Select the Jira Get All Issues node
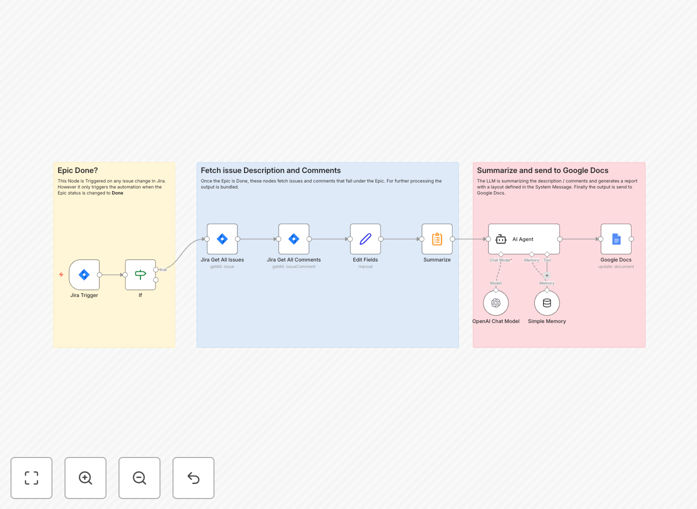 [222, 239]
